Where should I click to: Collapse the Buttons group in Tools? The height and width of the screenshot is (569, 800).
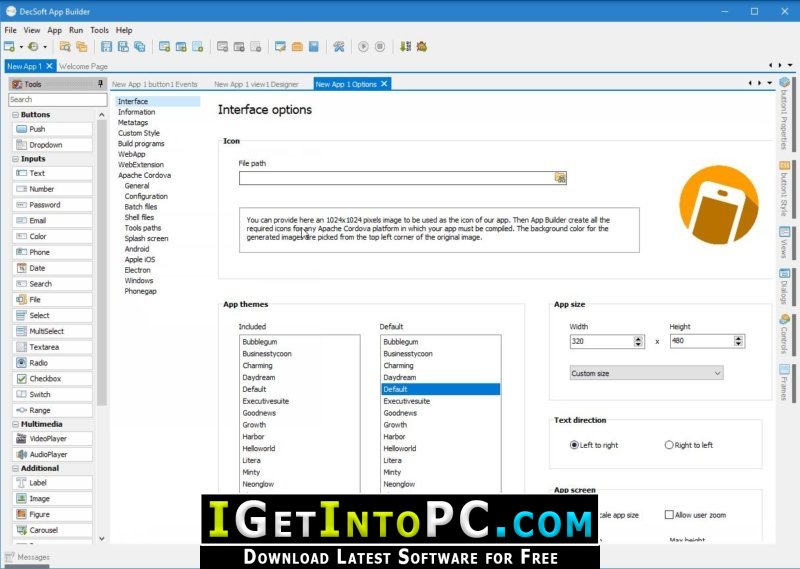coord(15,115)
